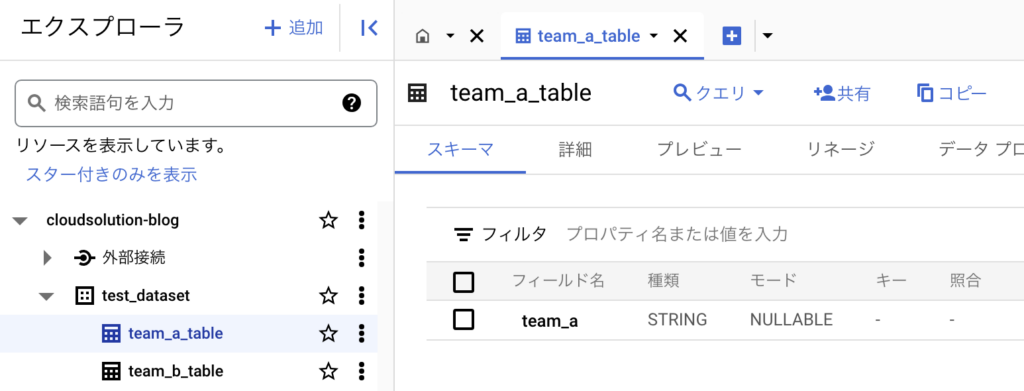Star the cloudsolution-blog project

click(328, 221)
